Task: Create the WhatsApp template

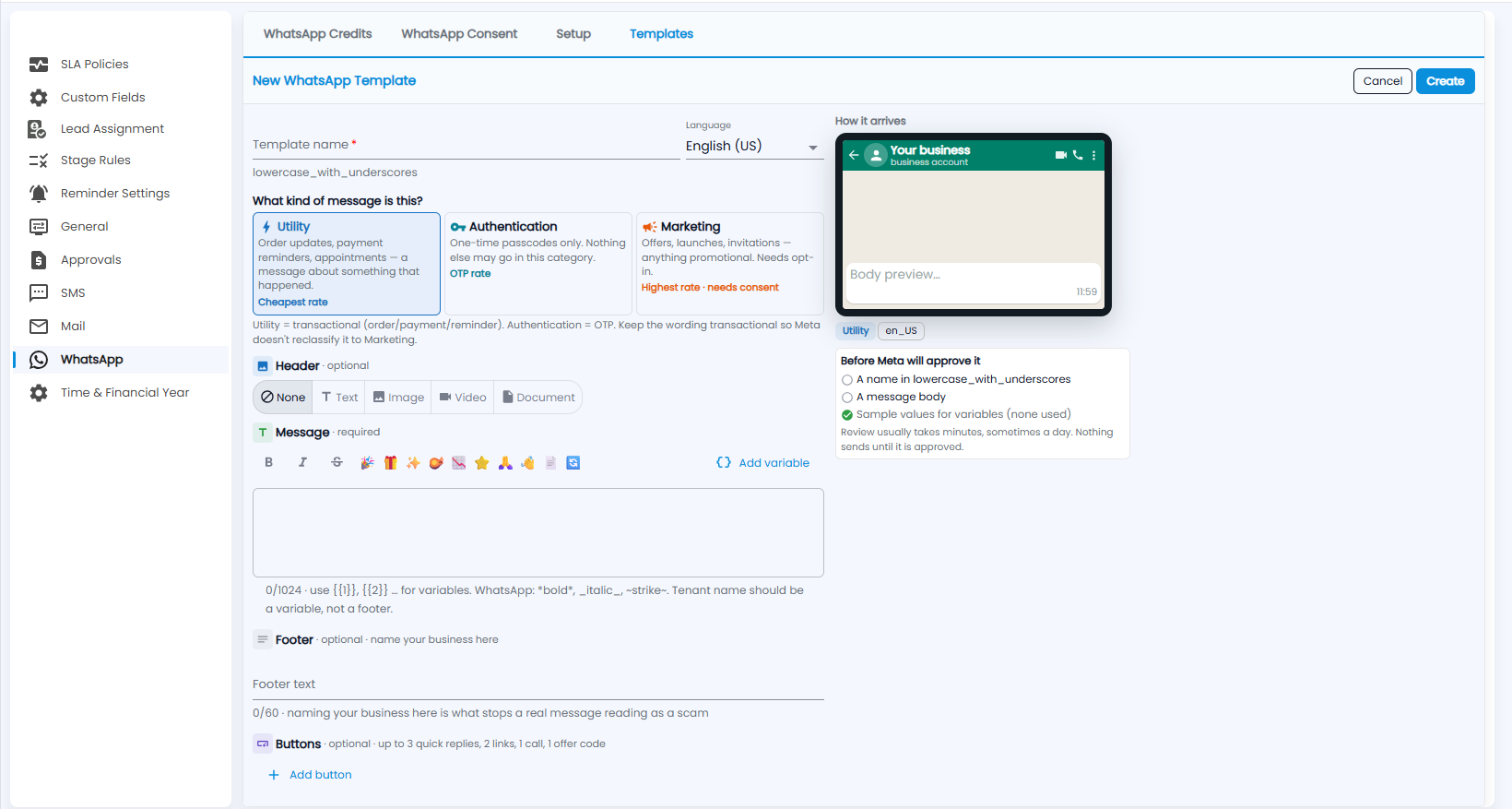Action: point(1446,81)
